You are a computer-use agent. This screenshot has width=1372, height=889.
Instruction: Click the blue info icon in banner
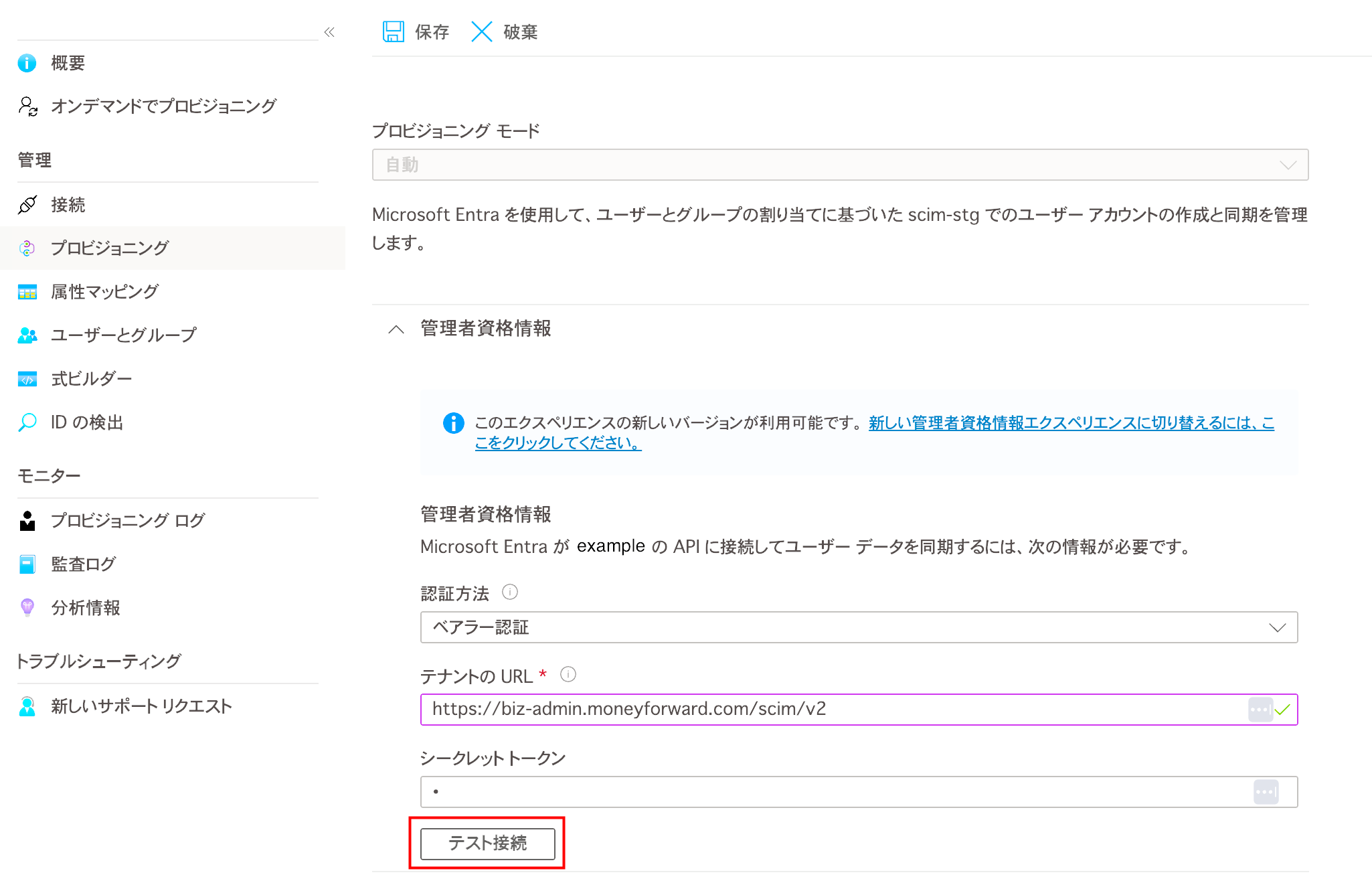tap(454, 423)
